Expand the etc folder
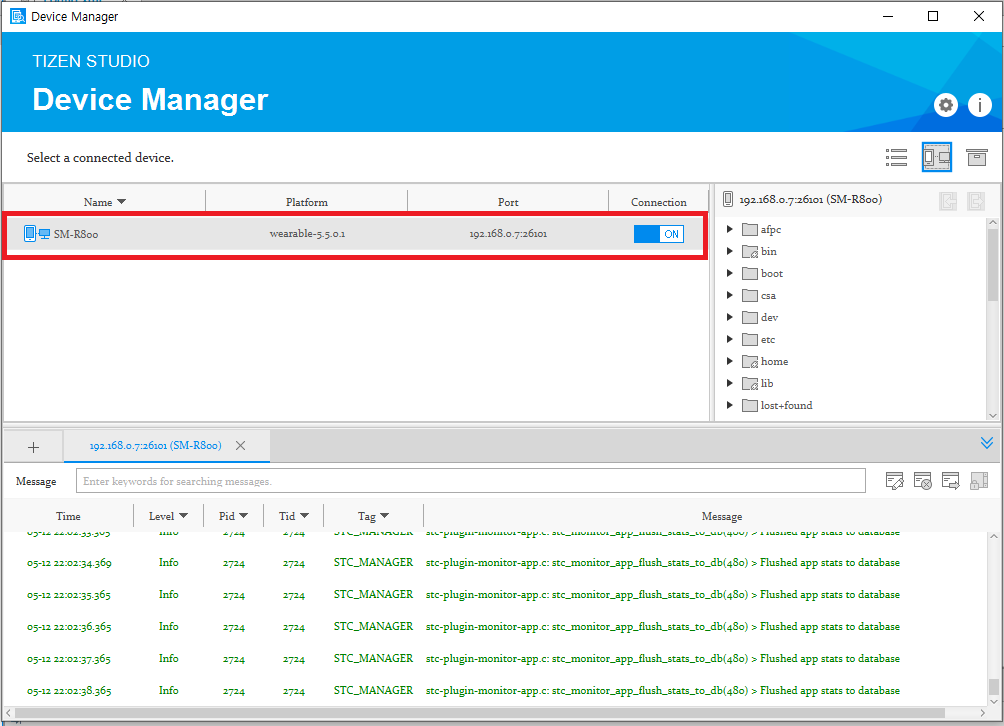1004x726 pixels. coord(729,339)
